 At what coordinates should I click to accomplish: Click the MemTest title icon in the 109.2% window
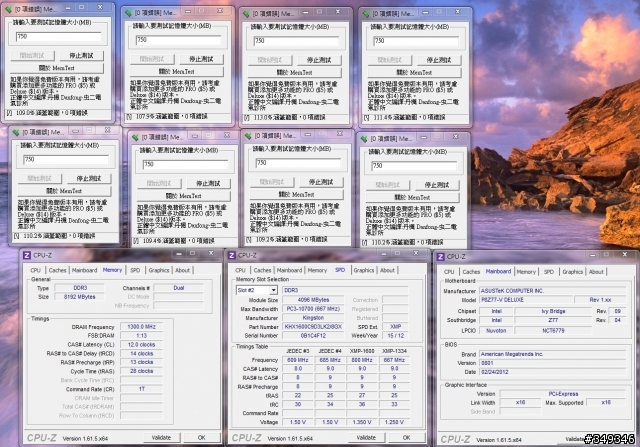(247, 136)
